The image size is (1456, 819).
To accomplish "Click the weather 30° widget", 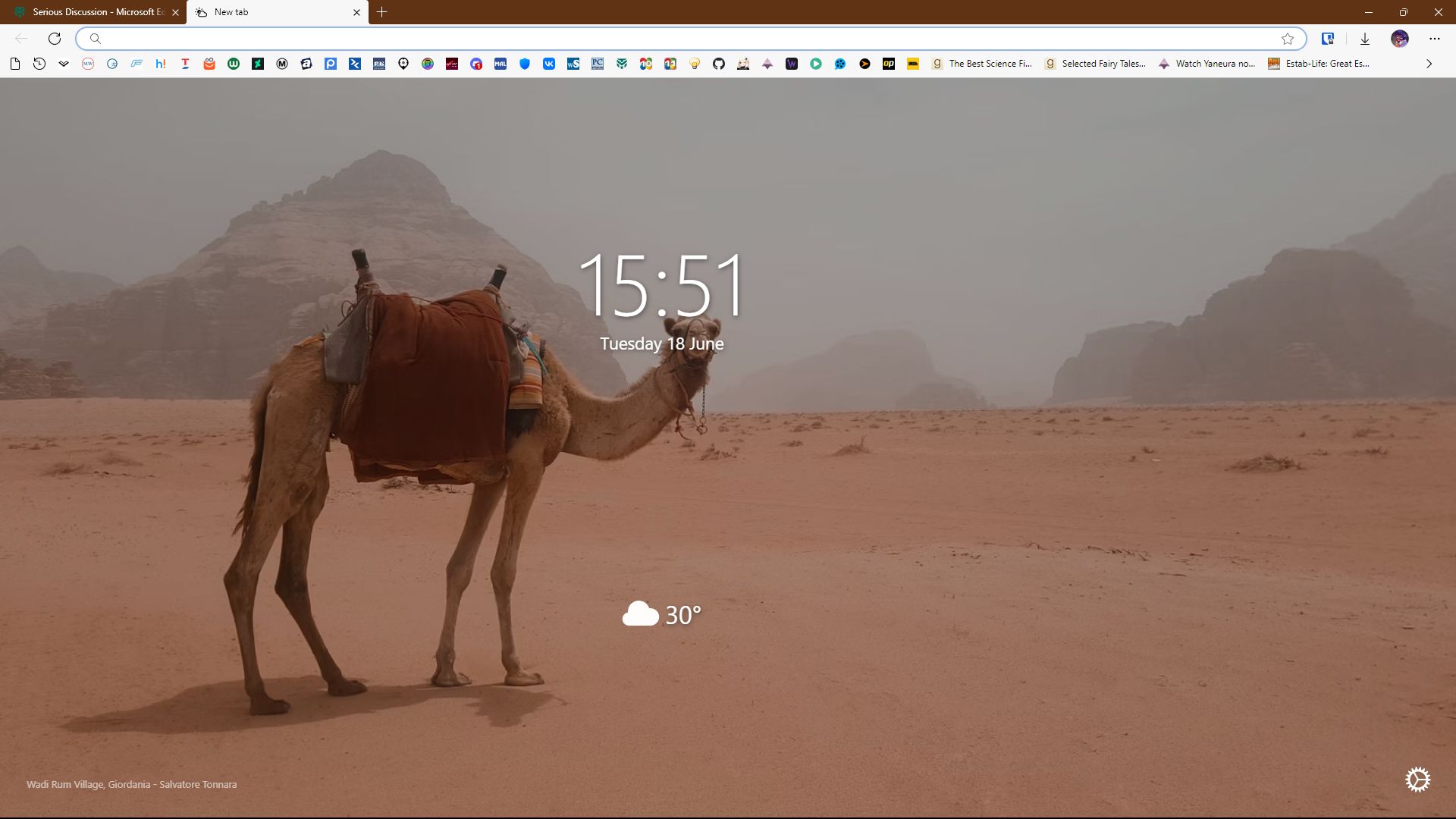I will (661, 614).
